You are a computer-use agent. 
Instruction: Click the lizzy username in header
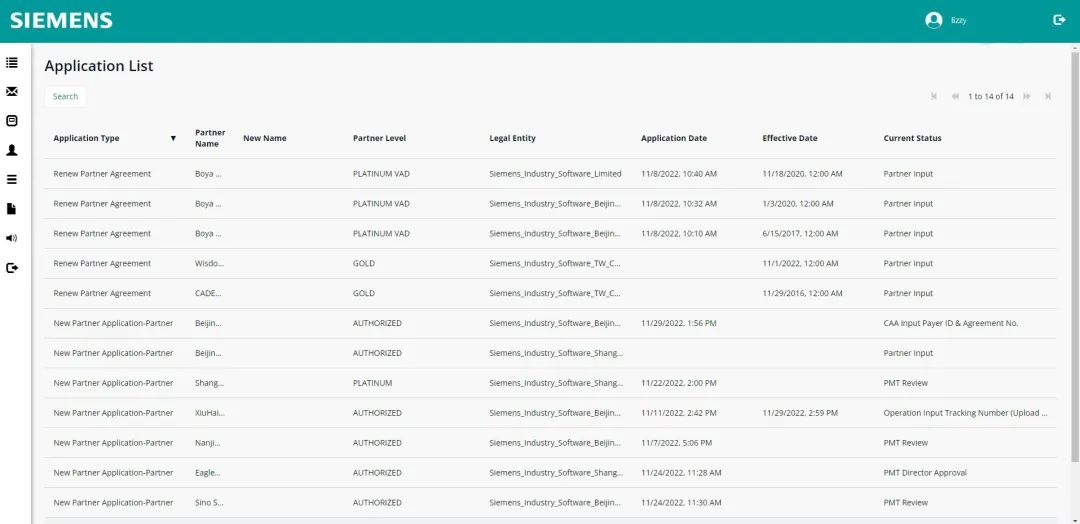coord(959,21)
